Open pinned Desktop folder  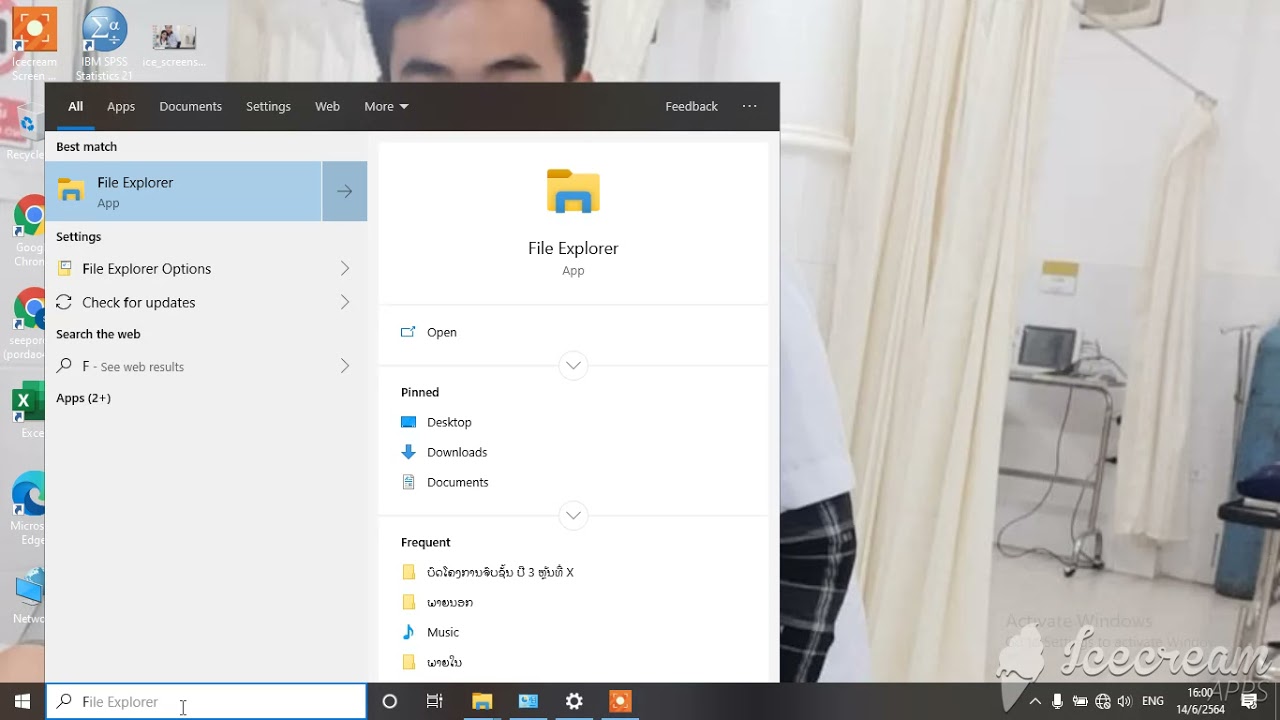[449, 422]
